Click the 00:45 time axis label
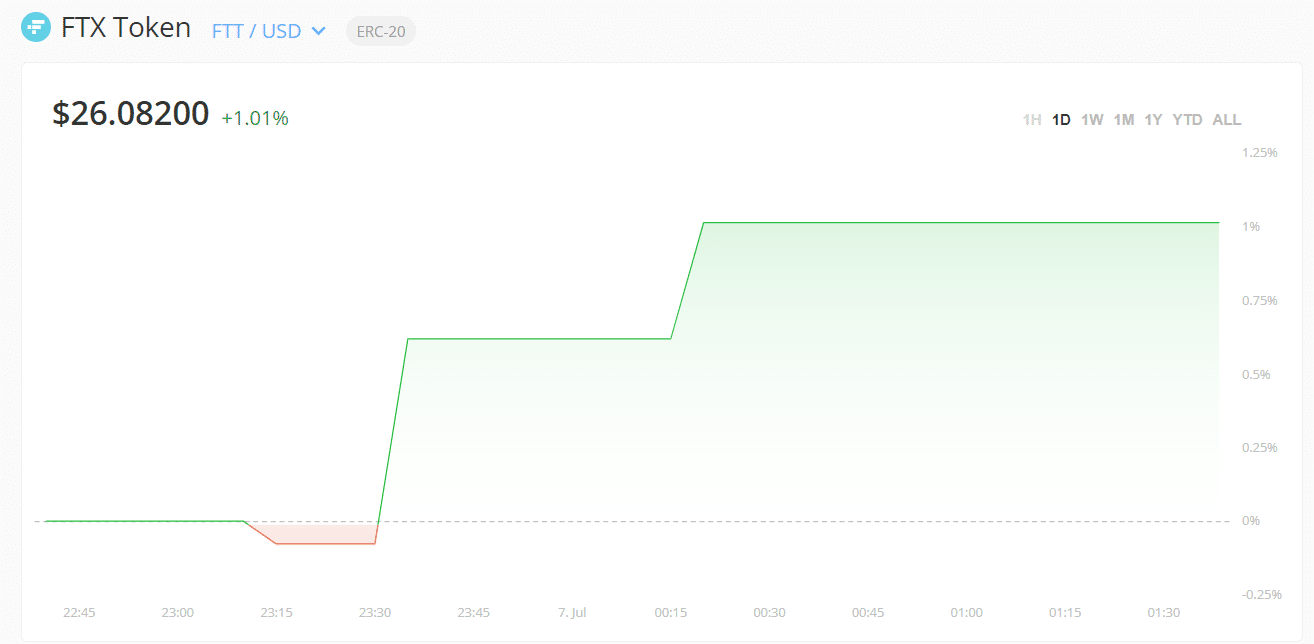The height and width of the screenshot is (644, 1314). tap(868, 613)
